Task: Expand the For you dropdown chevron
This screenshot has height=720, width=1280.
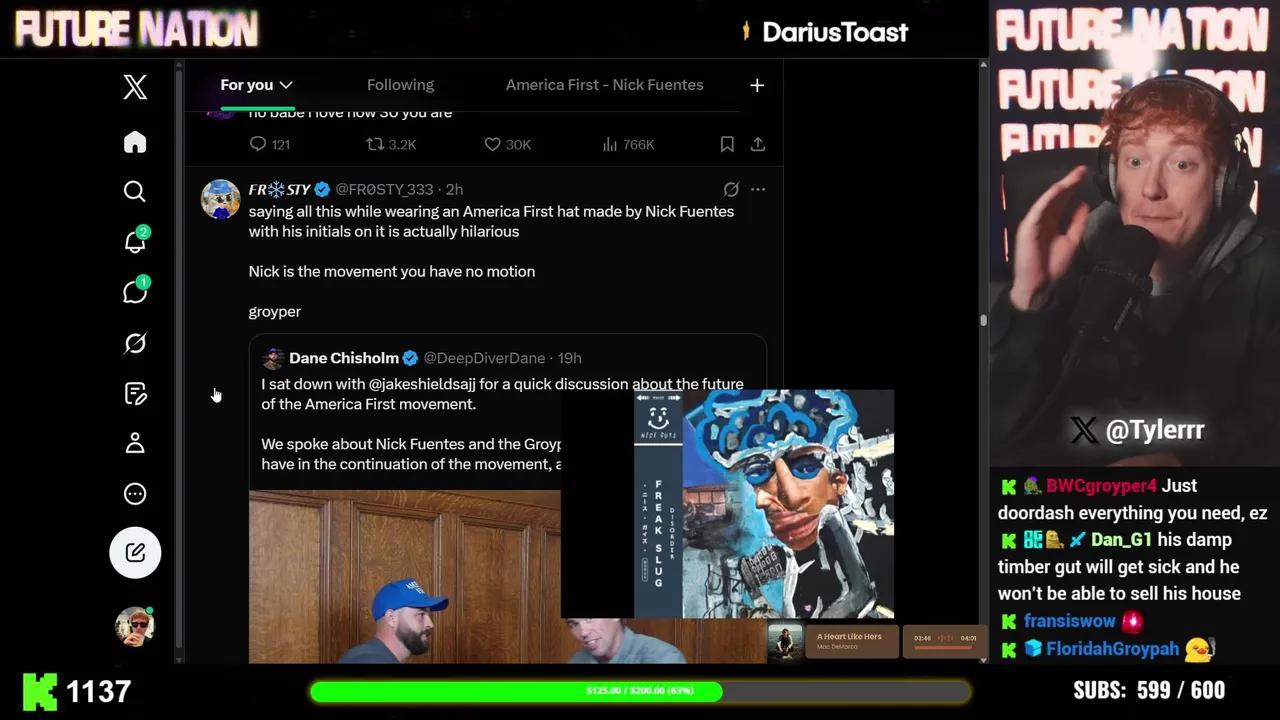Action: [286, 85]
